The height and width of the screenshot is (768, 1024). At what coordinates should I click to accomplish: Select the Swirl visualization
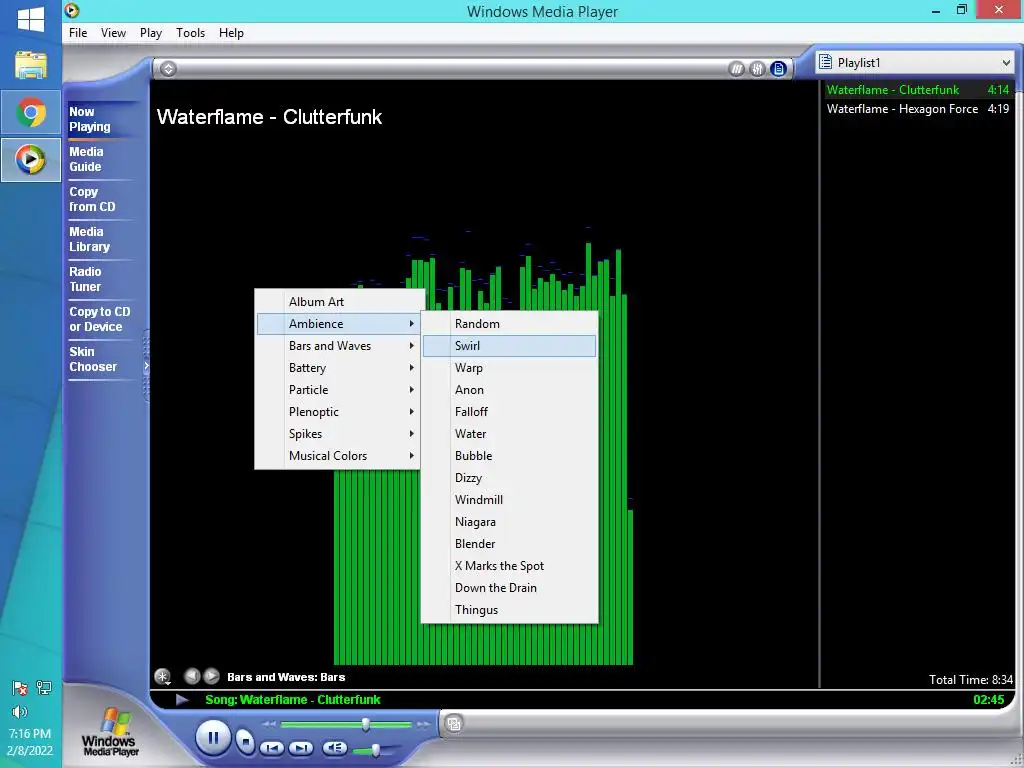509,346
